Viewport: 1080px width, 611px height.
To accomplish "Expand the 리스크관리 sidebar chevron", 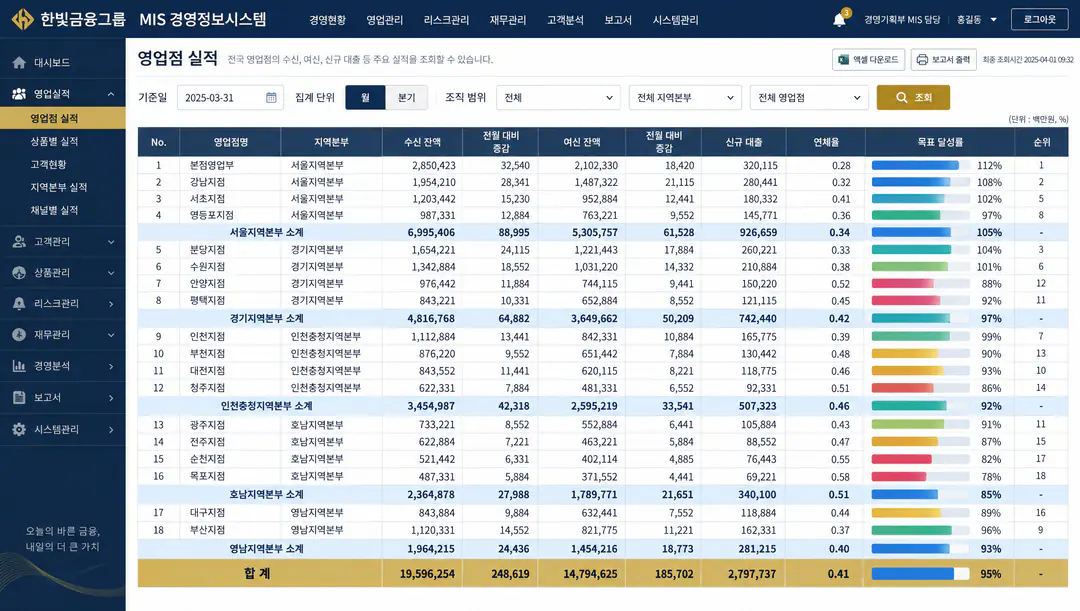I will pyautogui.click(x=111, y=304).
